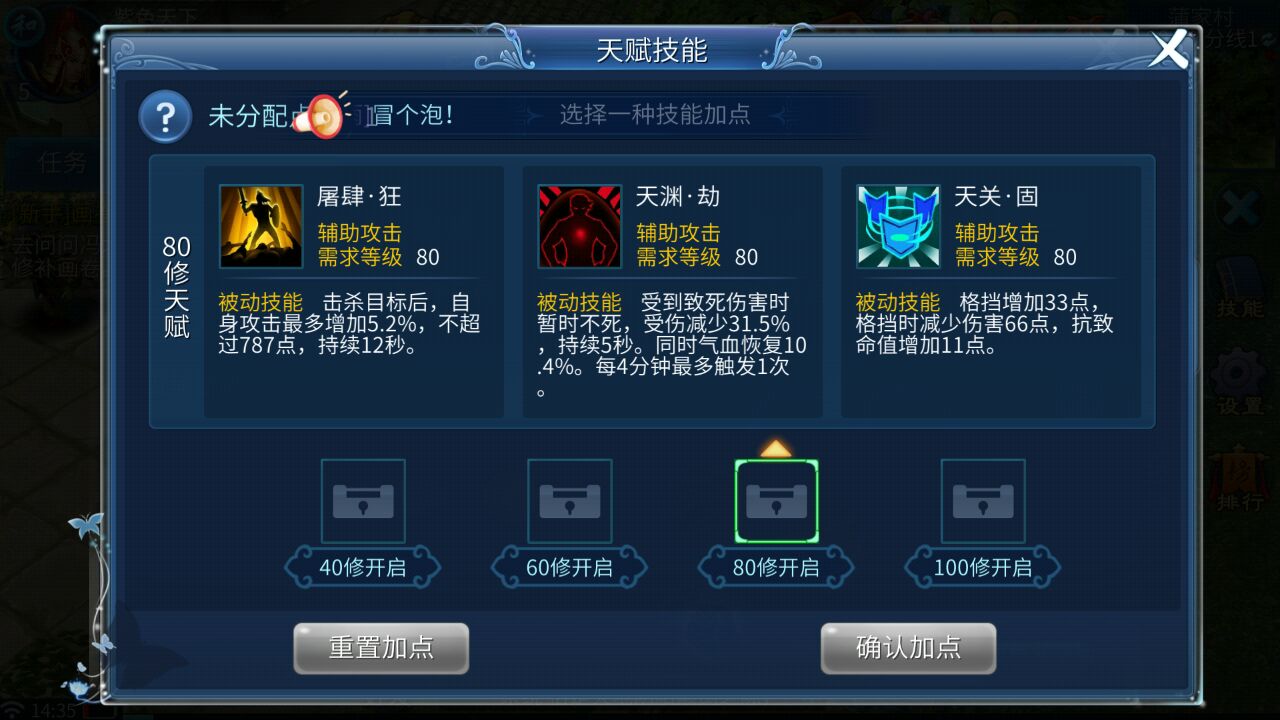Select the locked 40修 talent slot

[x=363, y=501]
